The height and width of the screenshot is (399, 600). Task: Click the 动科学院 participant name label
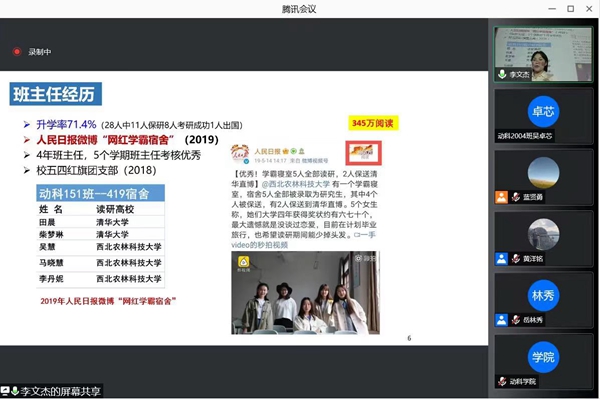(x=523, y=381)
